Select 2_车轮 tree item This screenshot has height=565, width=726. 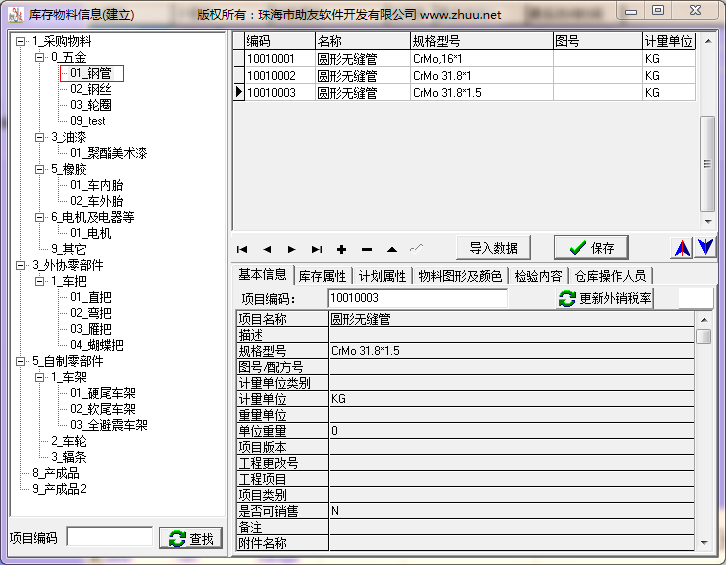(x=69, y=441)
